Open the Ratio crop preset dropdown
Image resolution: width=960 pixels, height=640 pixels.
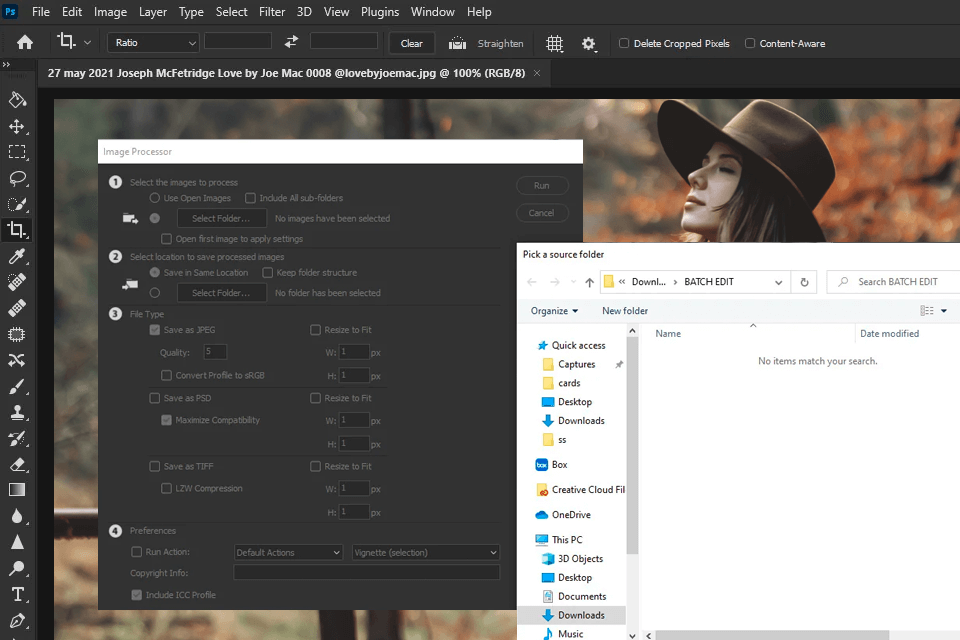[153, 43]
